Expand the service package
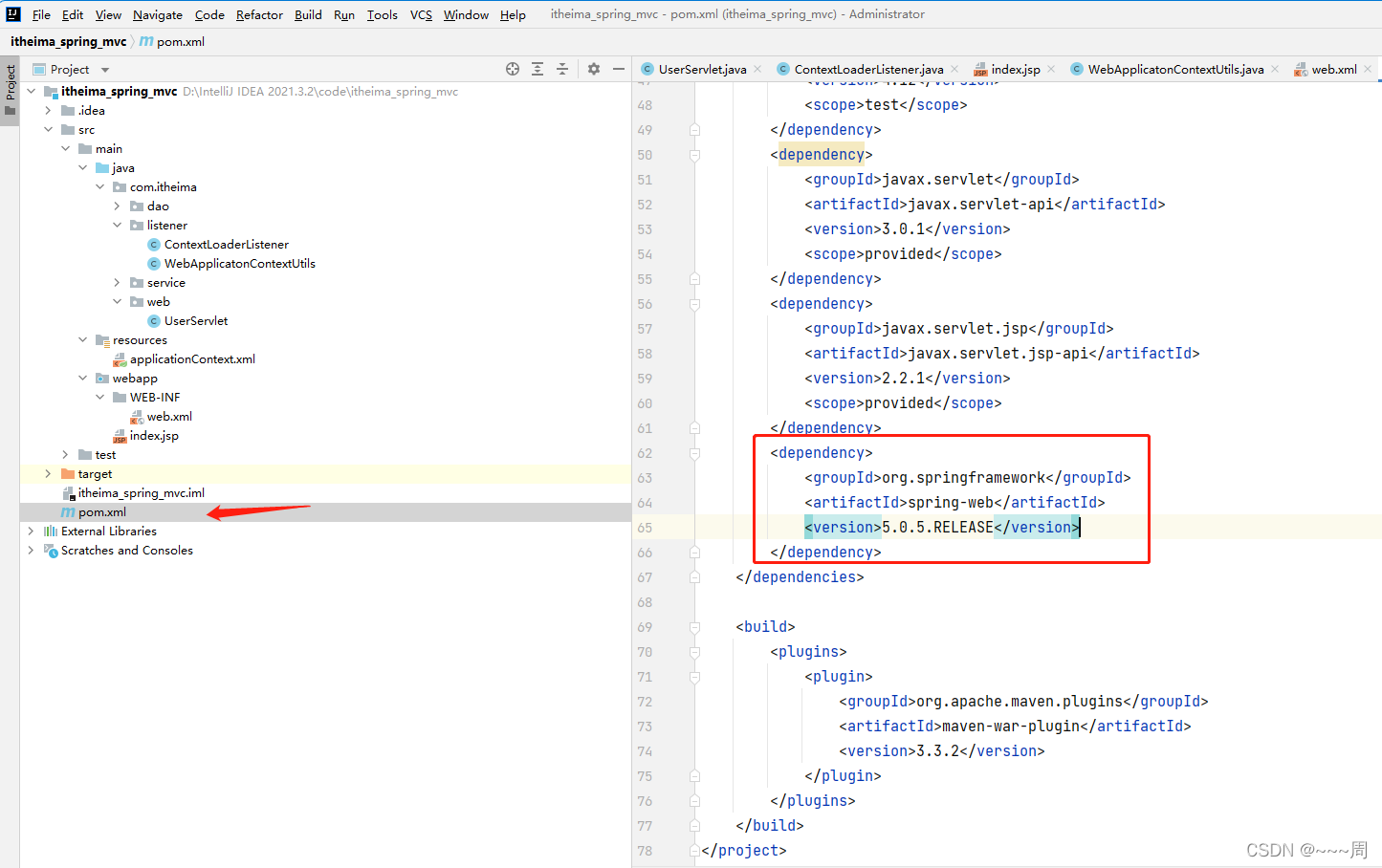Viewport: 1382px width, 868px height. click(x=117, y=282)
